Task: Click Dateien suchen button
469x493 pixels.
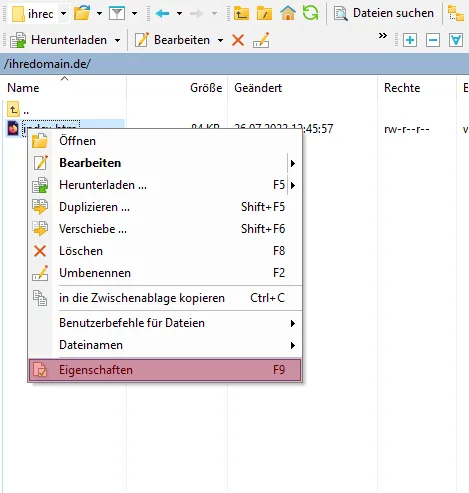Action: [384, 13]
